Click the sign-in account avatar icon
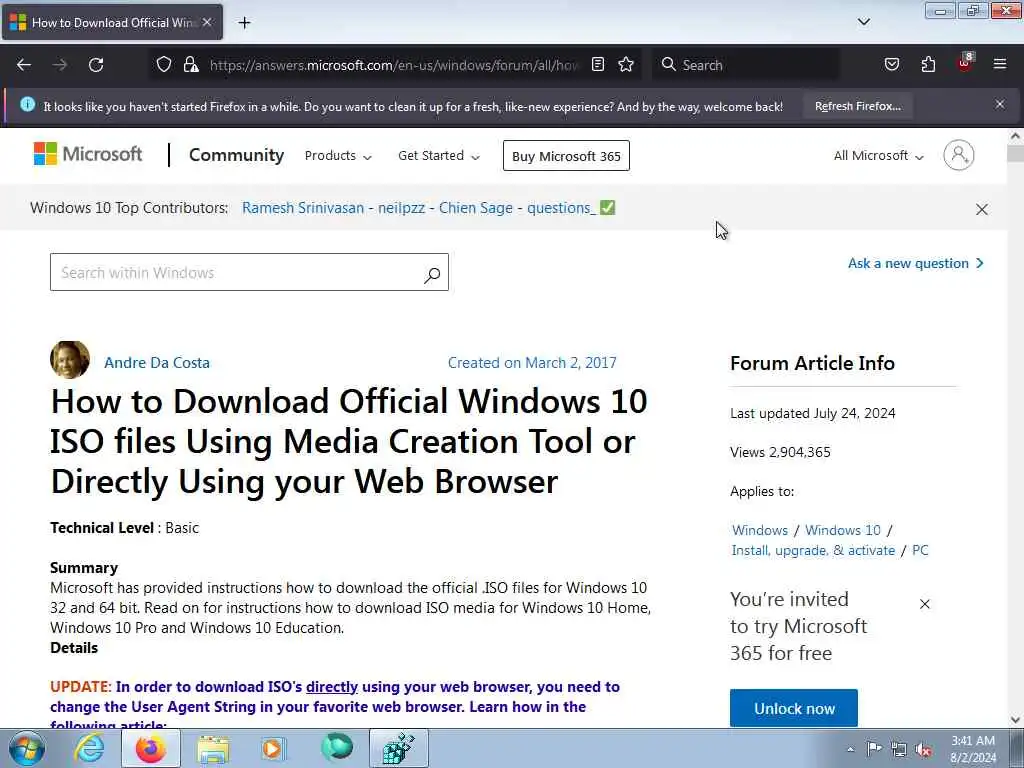Screen dimensions: 1024x768 coord(959,155)
